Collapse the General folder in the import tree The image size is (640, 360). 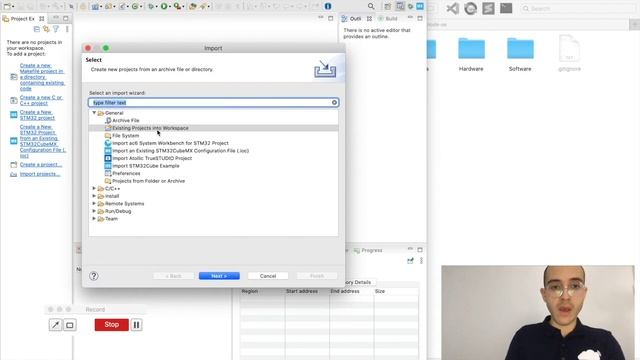coord(94,113)
